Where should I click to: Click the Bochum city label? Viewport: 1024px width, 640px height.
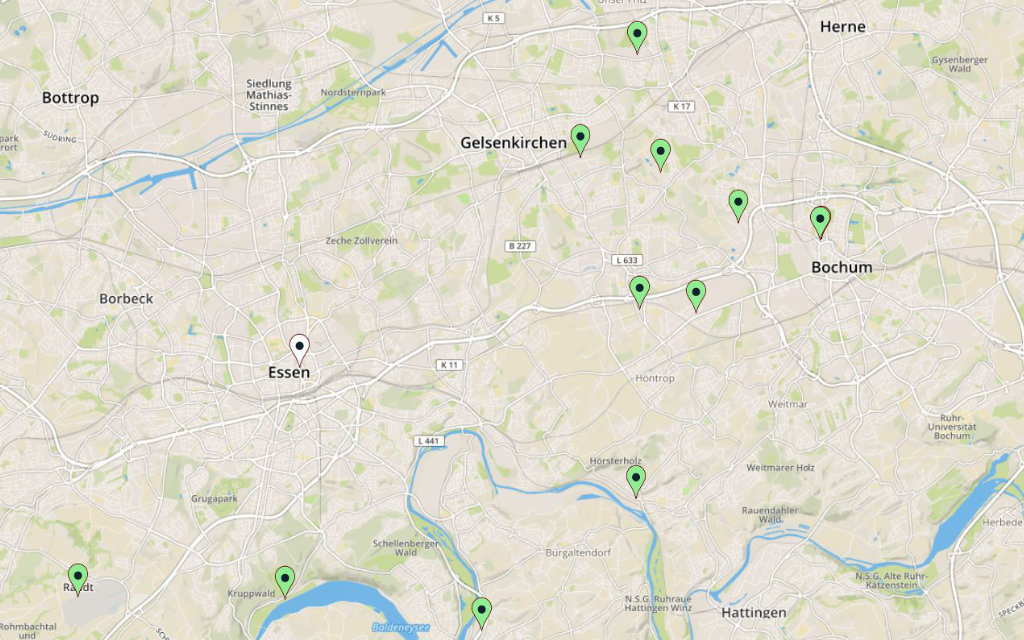click(842, 267)
